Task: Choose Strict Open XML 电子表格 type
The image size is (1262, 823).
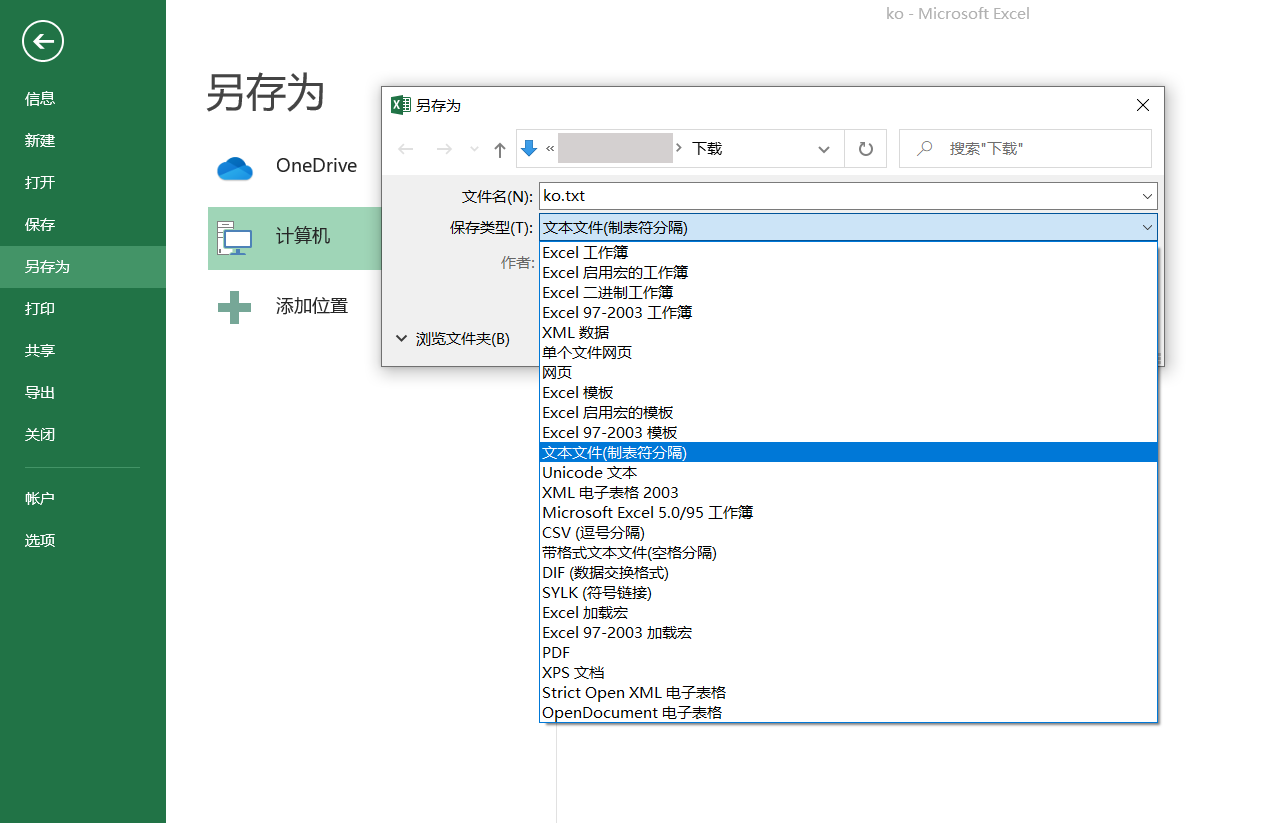Action: [848, 693]
